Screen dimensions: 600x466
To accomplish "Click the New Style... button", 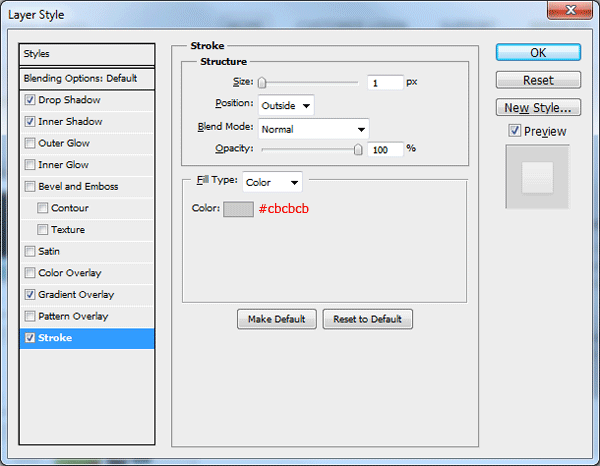I will (538, 107).
